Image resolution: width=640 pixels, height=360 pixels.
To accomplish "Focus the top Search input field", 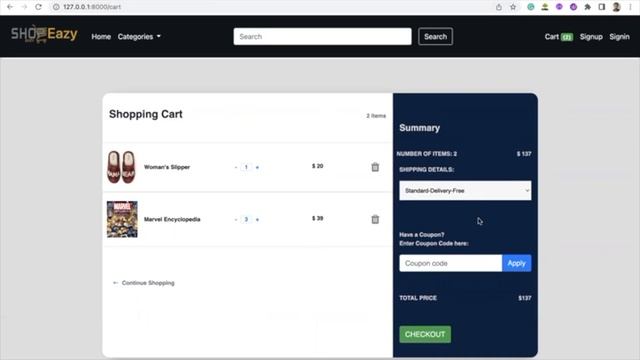I will 322,36.
